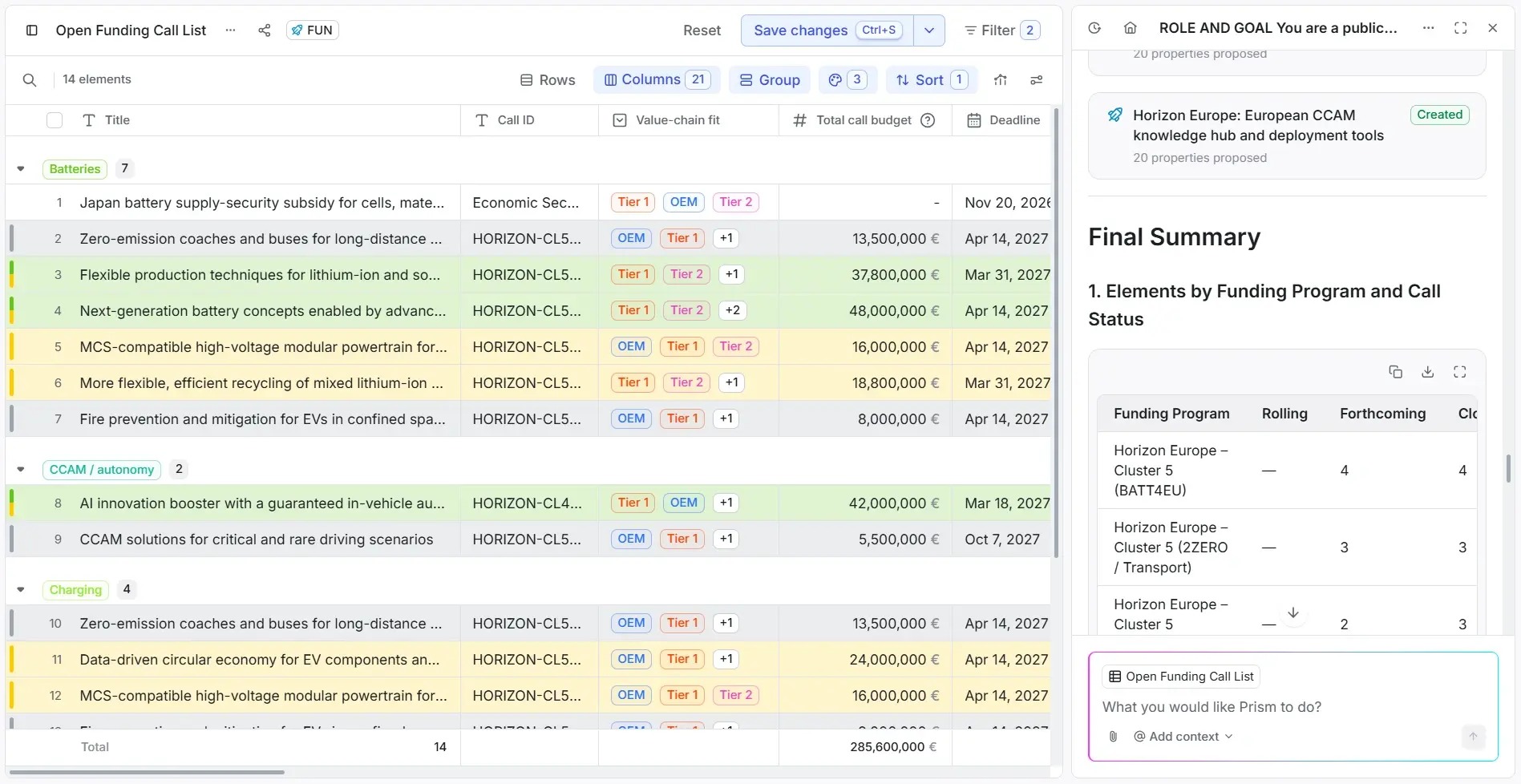Open the view settings sliders icon
This screenshot has width=1521, height=784.
1036,80
